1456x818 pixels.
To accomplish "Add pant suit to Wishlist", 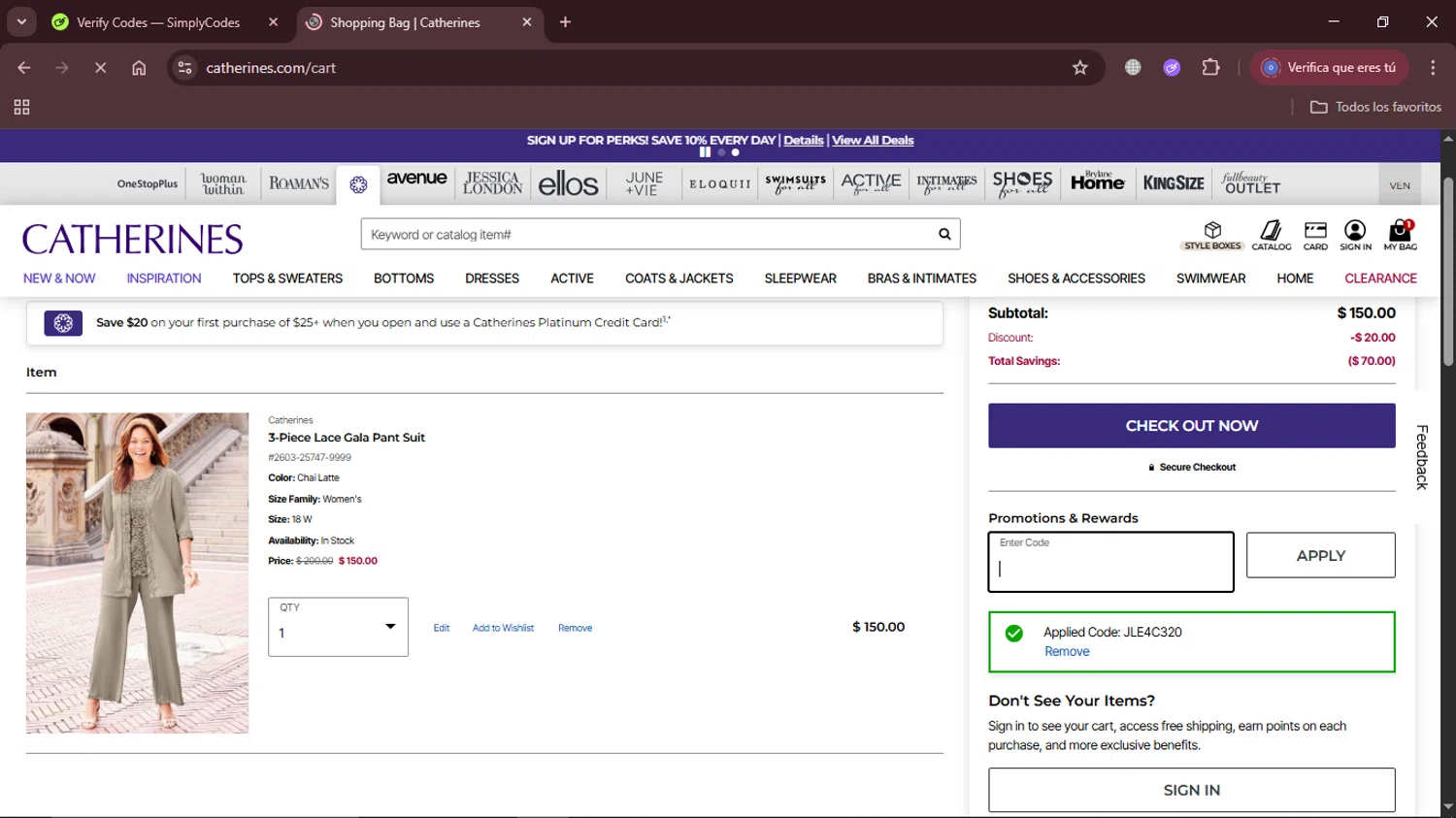I will 503,628.
